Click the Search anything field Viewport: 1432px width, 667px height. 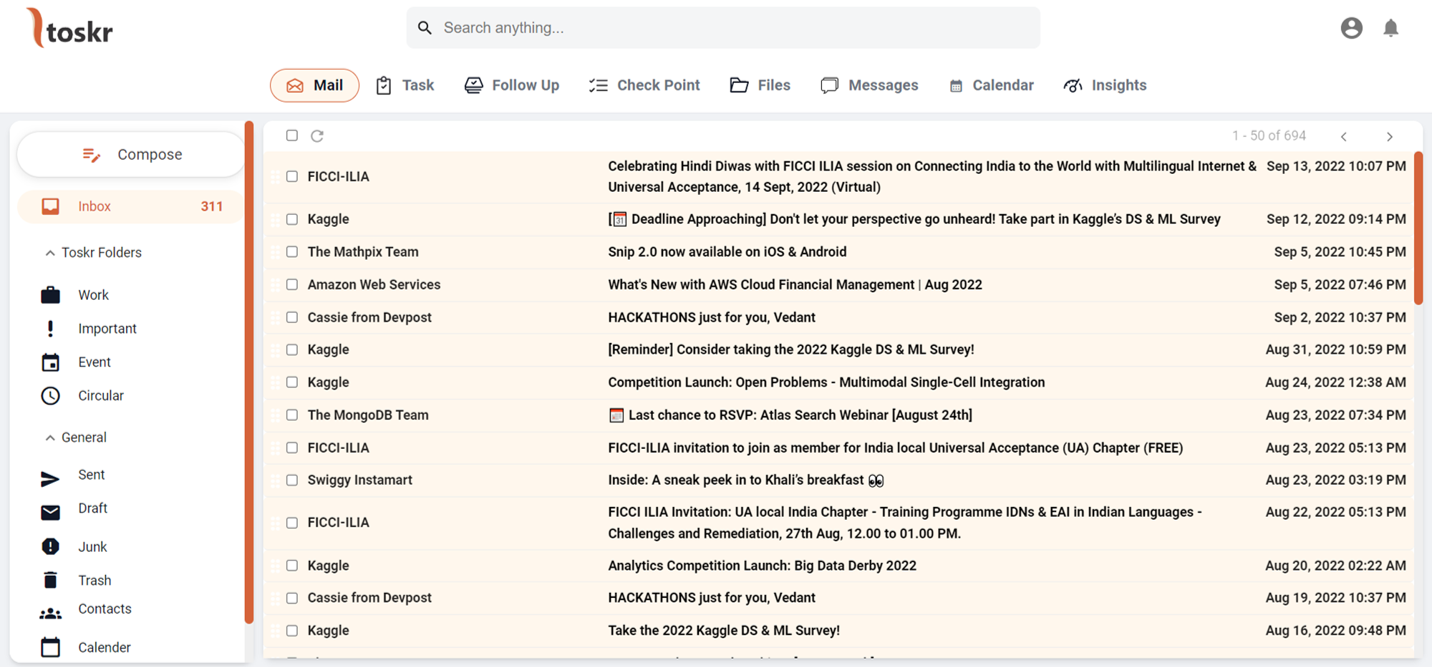click(x=723, y=28)
